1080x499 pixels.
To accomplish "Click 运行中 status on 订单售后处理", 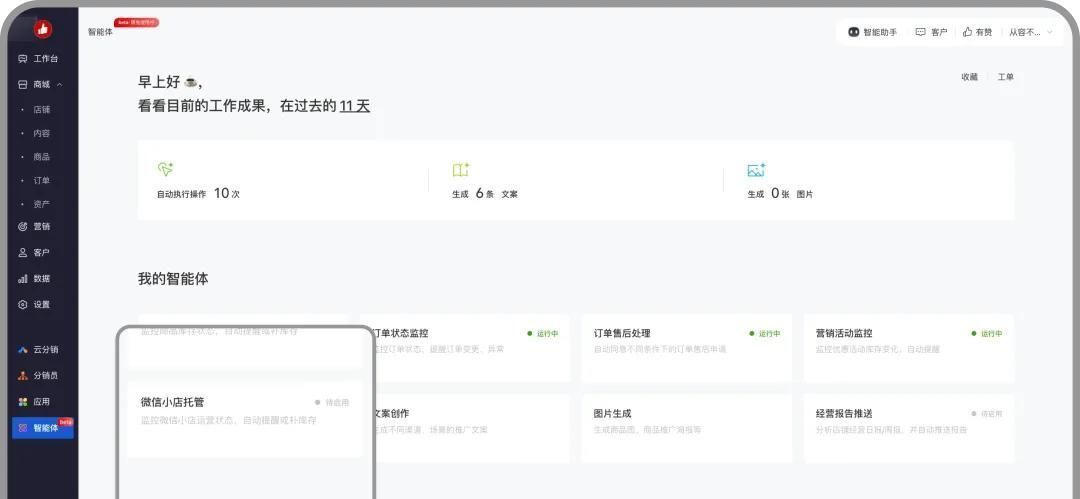I will [x=765, y=334].
